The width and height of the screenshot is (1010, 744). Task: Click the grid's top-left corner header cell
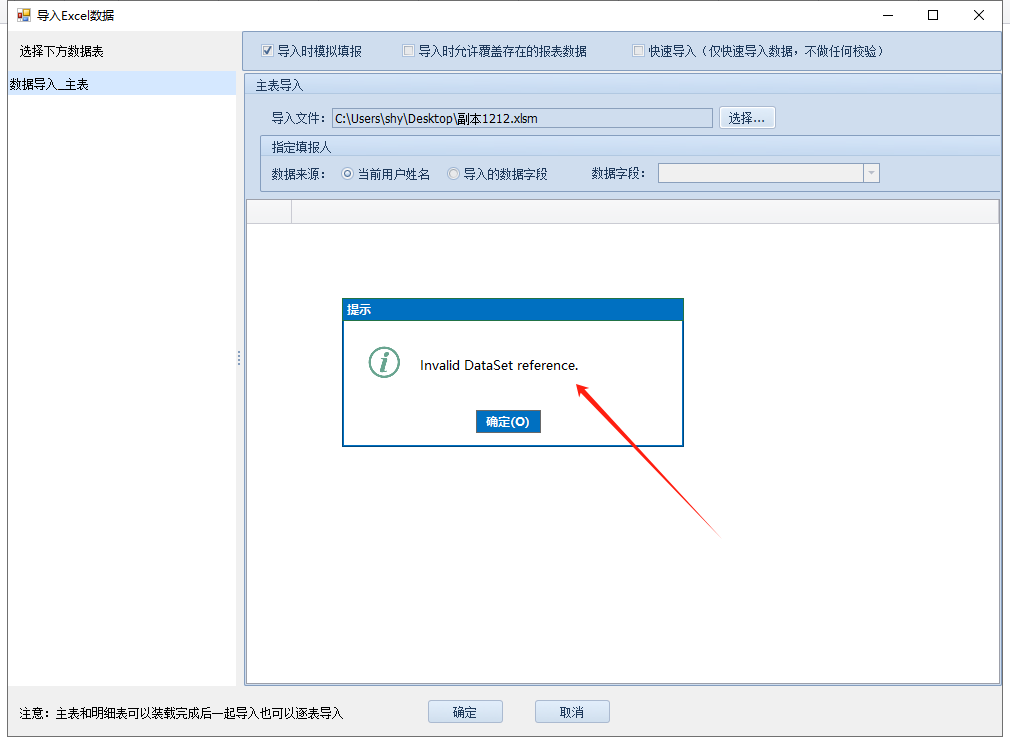point(269,211)
